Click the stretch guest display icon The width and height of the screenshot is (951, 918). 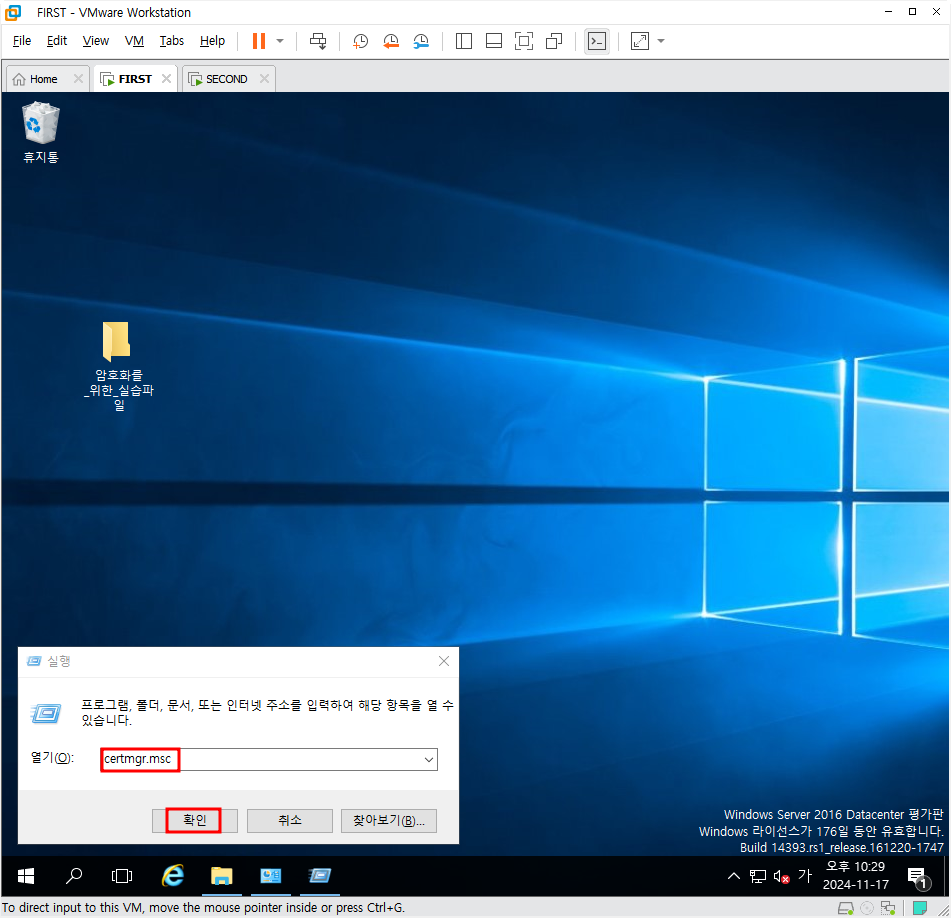[x=639, y=41]
